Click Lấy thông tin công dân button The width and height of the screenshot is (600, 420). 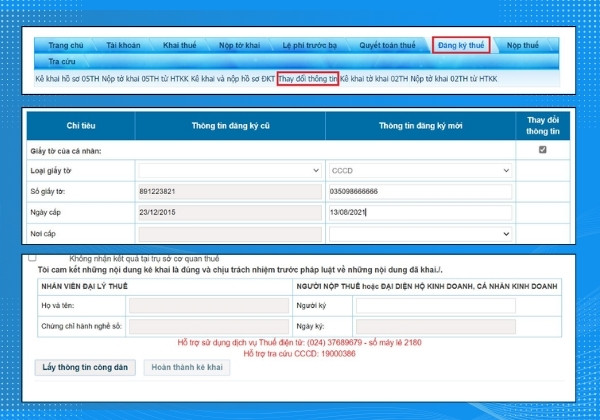[85, 367]
